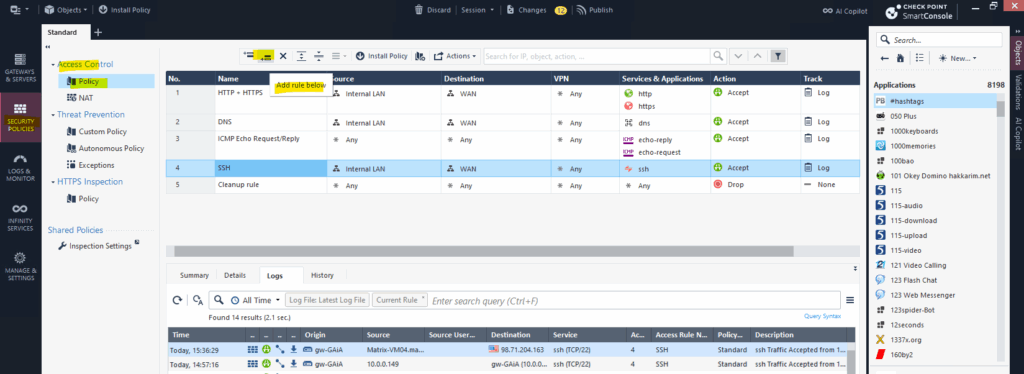Image resolution: width=1024 pixels, height=374 pixels.
Task: Delete selected rule with X icon
Action: (283, 56)
